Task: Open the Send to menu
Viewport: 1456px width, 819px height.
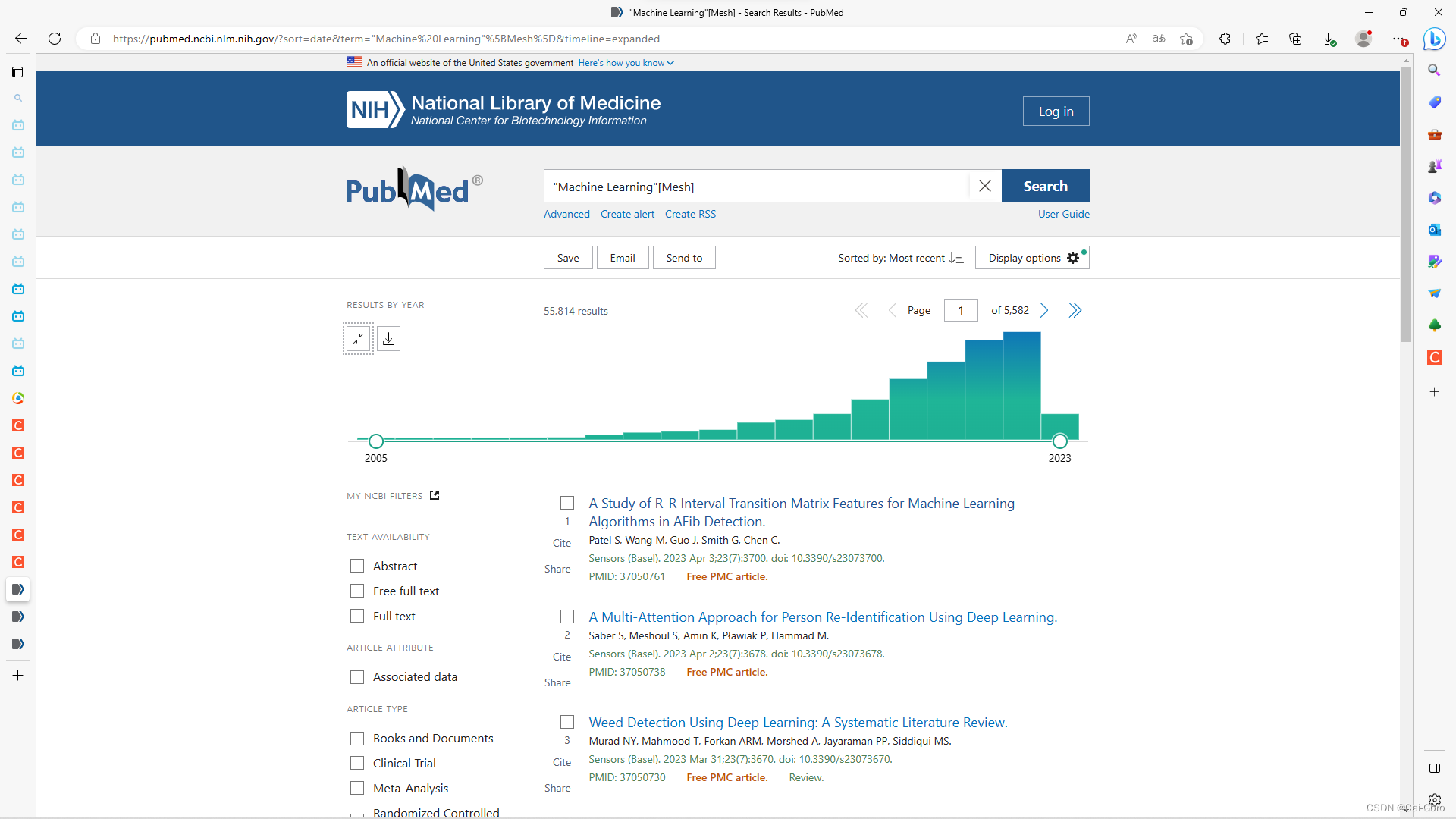Action: (683, 258)
